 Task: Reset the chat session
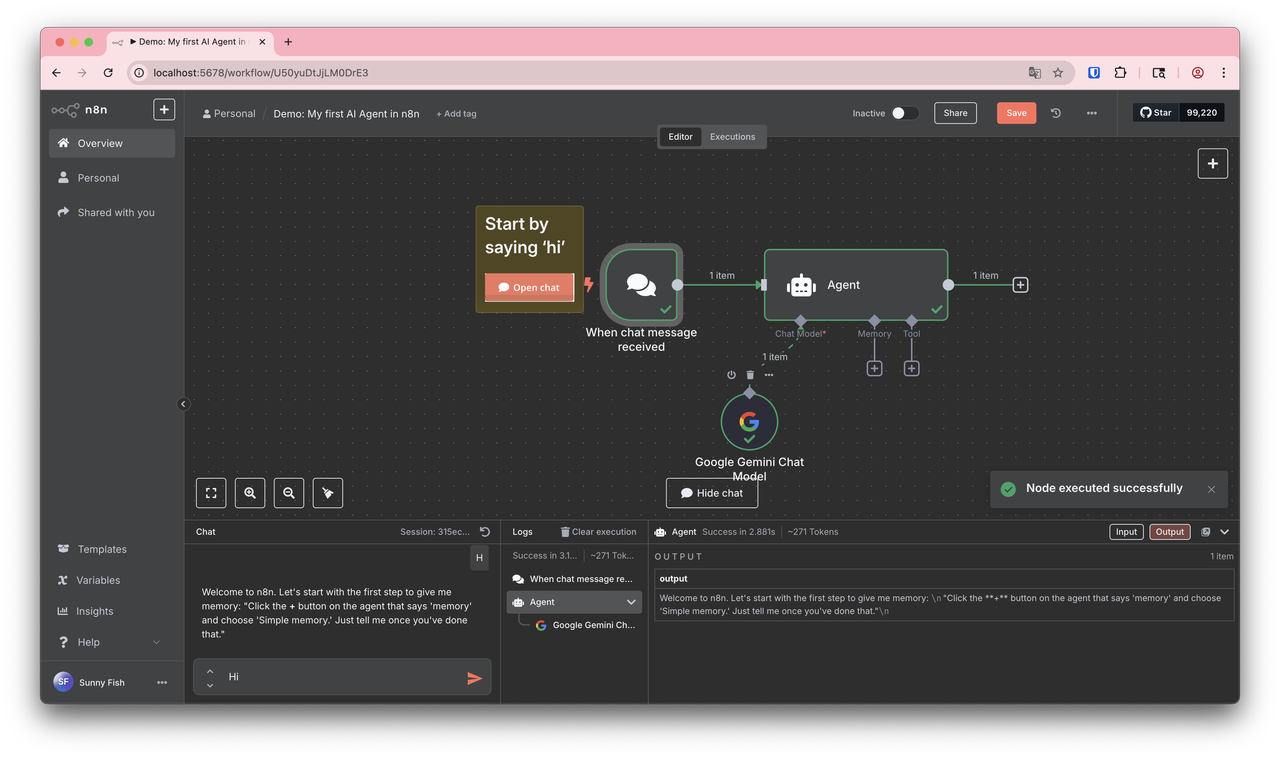pyautogui.click(x=485, y=532)
